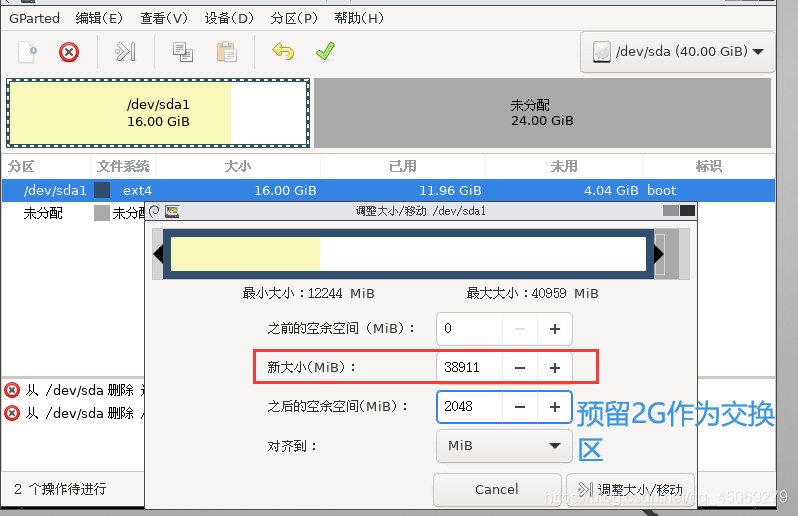
Task: Click the 最大大小: 40959 MiB label
Action: [x=532, y=294]
